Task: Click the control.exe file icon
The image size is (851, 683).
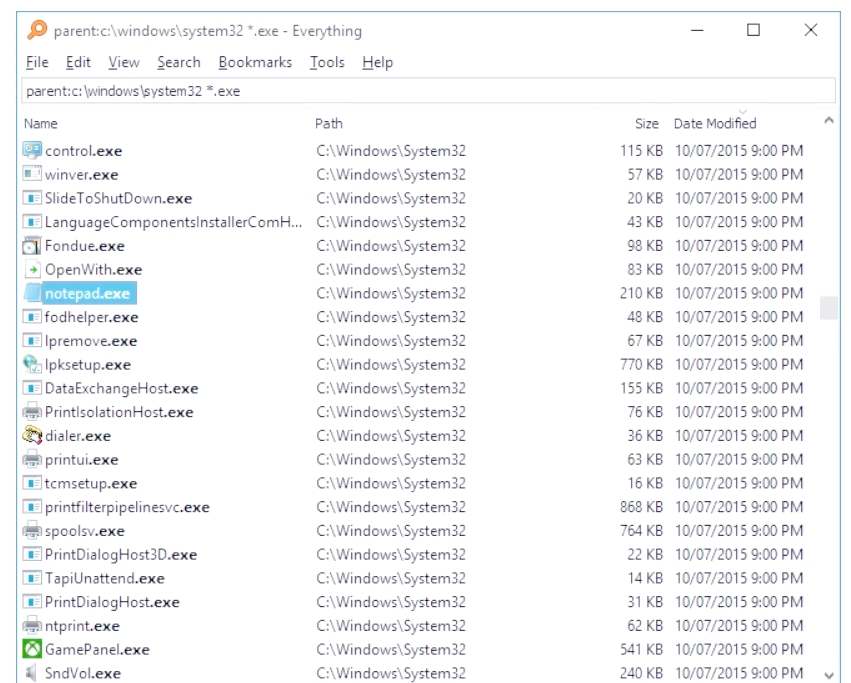Action: point(32,150)
